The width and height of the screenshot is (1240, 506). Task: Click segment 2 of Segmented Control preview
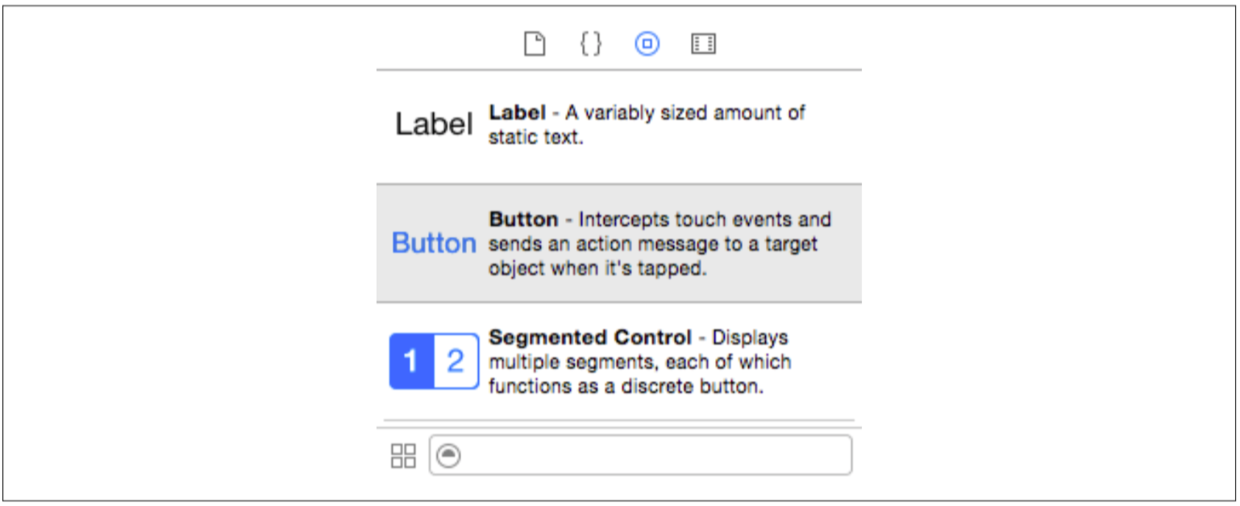click(456, 361)
